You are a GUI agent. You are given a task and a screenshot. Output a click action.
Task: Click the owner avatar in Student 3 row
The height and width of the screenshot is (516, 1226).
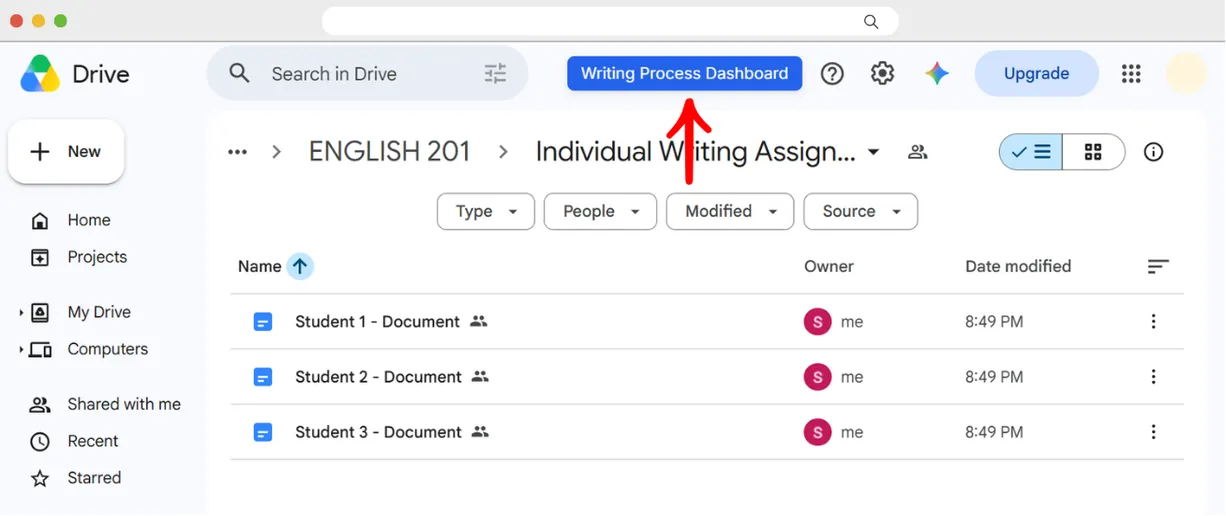point(818,432)
